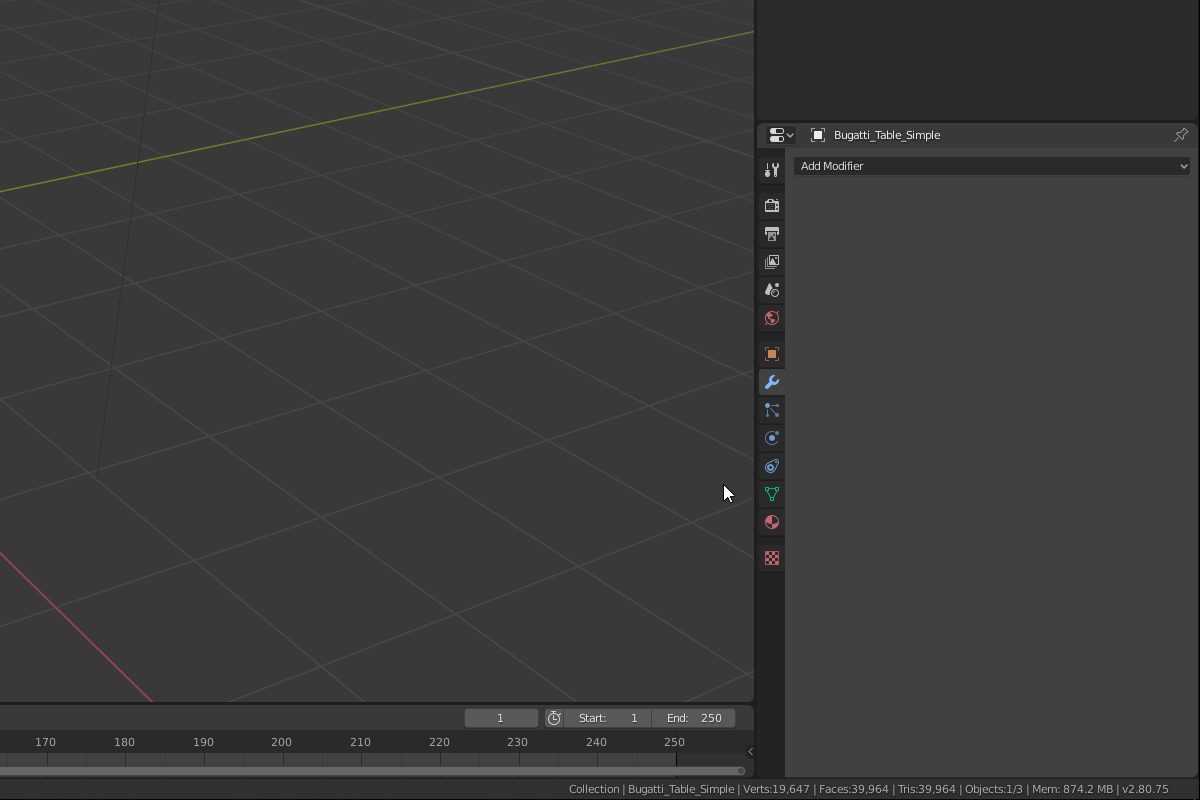Viewport: 1200px width, 800px height.
Task: Open the Scene Properties icon
Action: pos(771,289)
